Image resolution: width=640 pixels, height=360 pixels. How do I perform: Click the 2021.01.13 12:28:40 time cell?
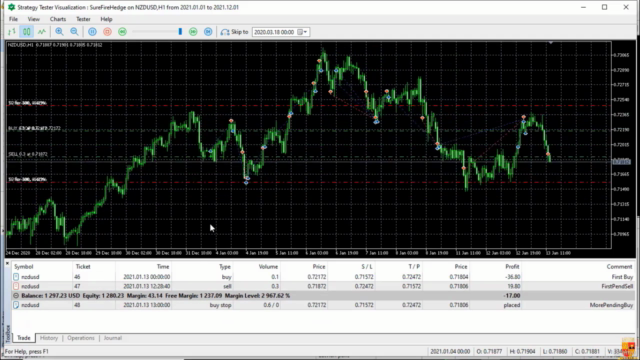(x=147, y=286)
